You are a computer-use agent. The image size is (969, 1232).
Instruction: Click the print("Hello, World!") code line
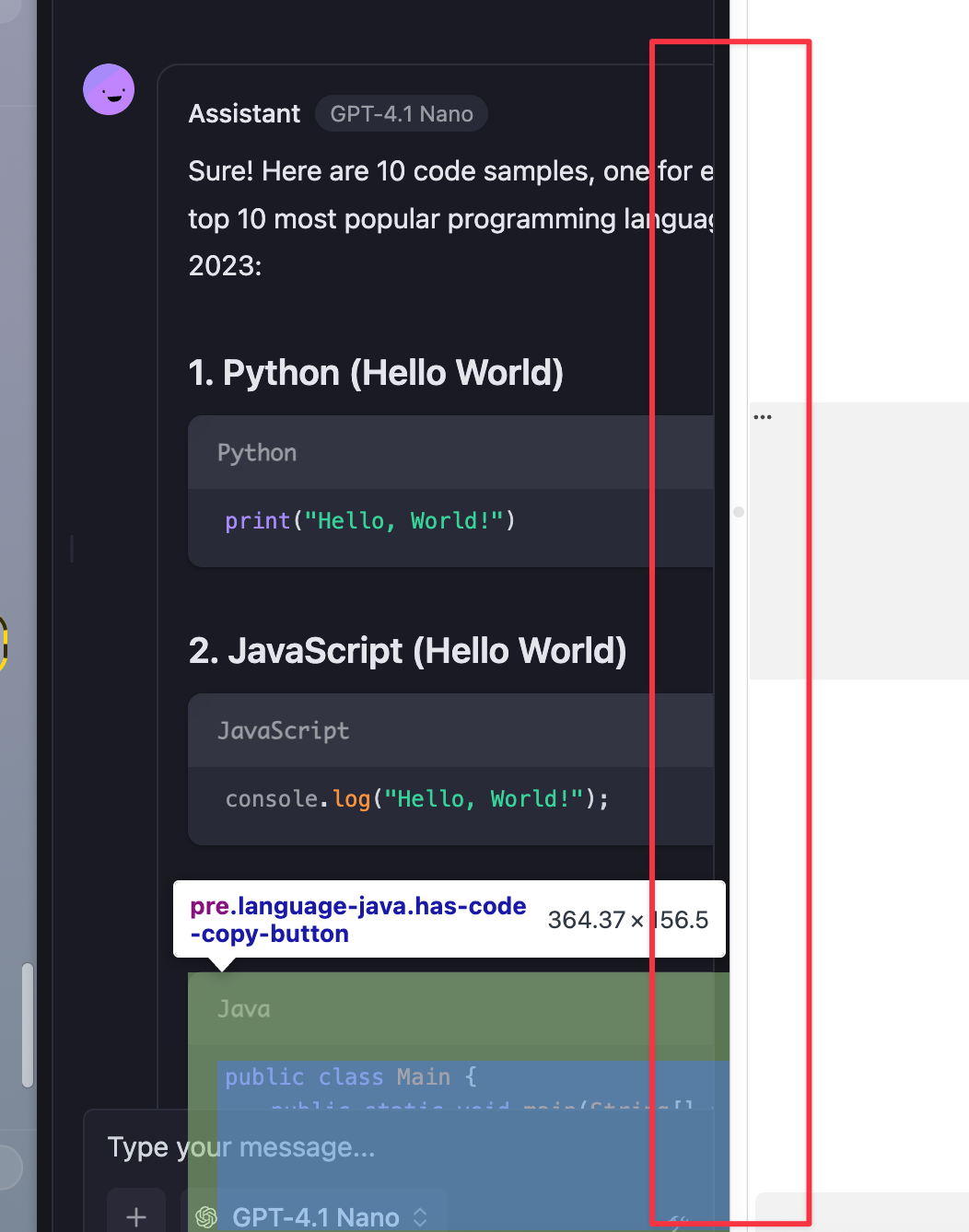click(x=370, y=521)
